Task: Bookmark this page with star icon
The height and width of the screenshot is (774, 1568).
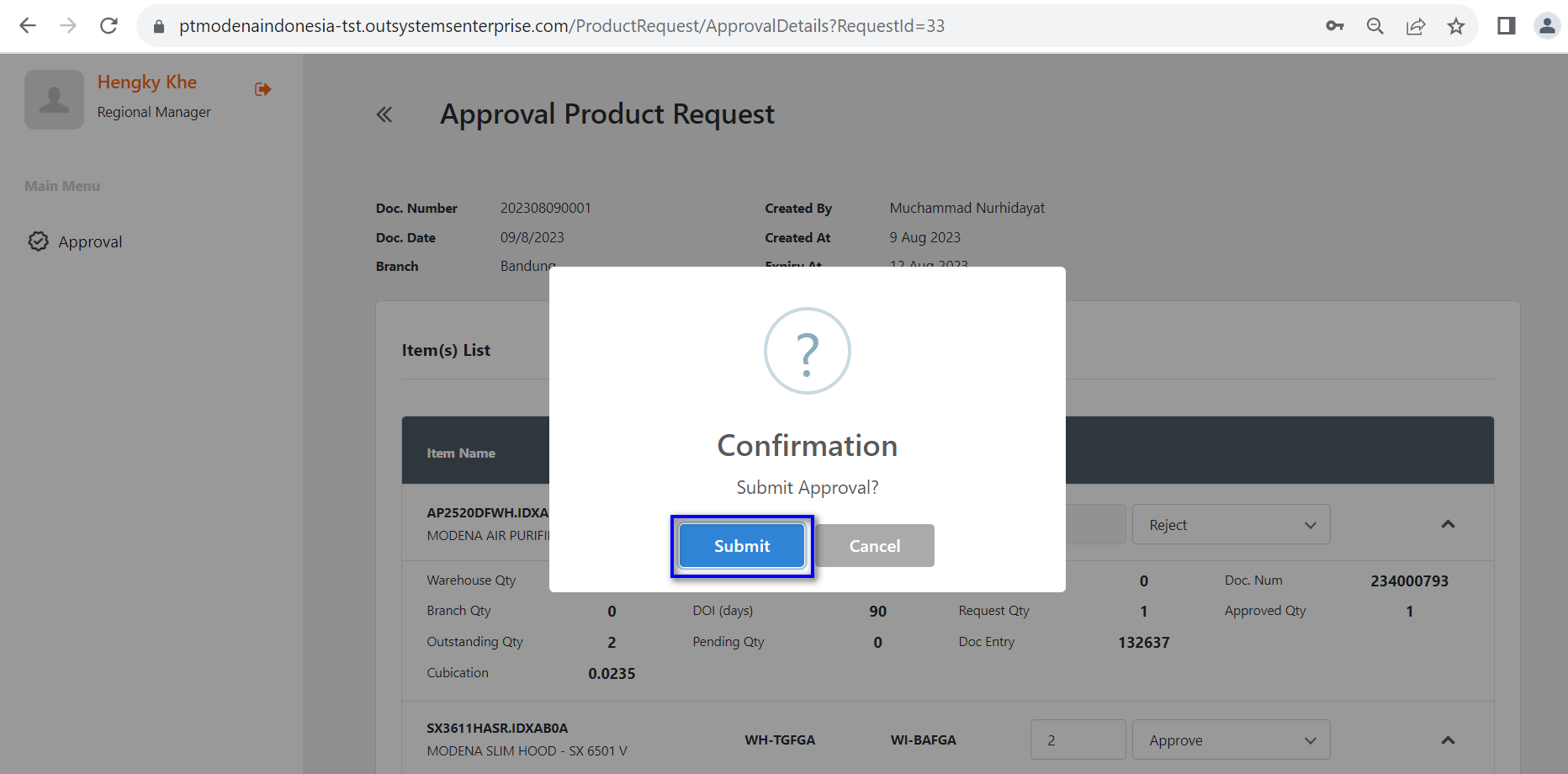Action: point(1456,26)
